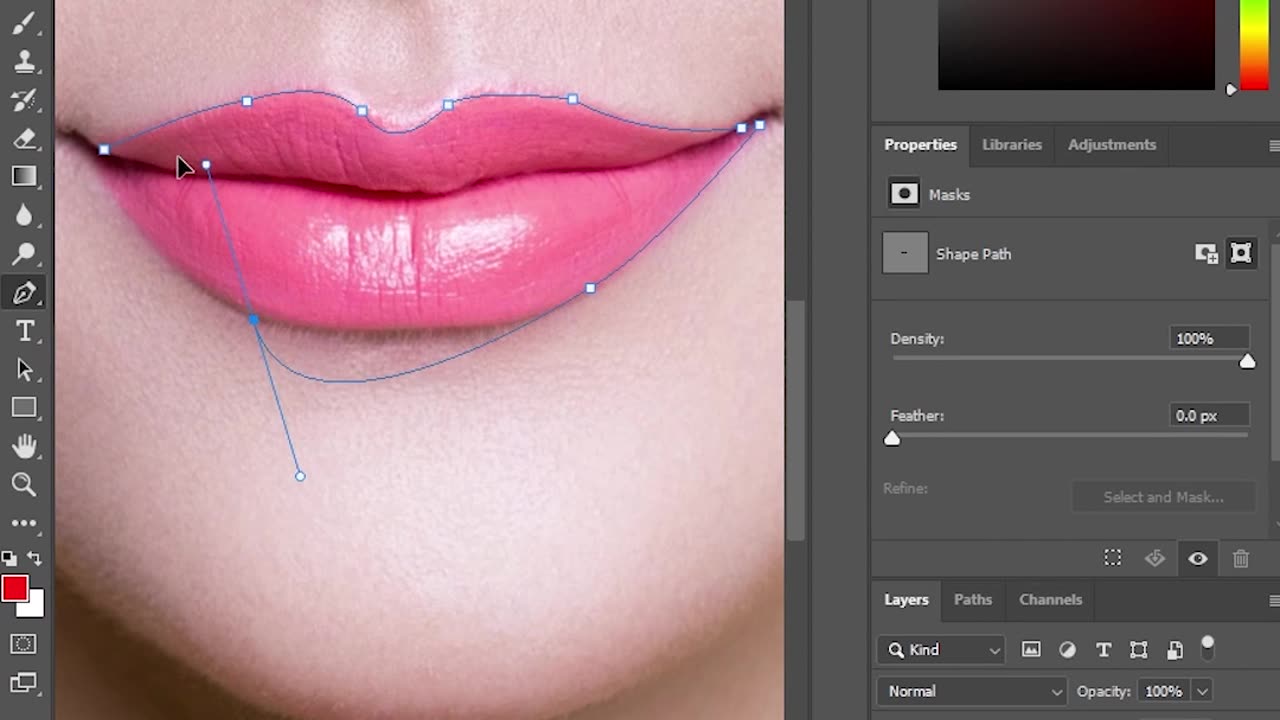Image resolution: width=1280 pixels, height=720 pixels.
Task: Click the red foreground color swatch
Action: 13,589
